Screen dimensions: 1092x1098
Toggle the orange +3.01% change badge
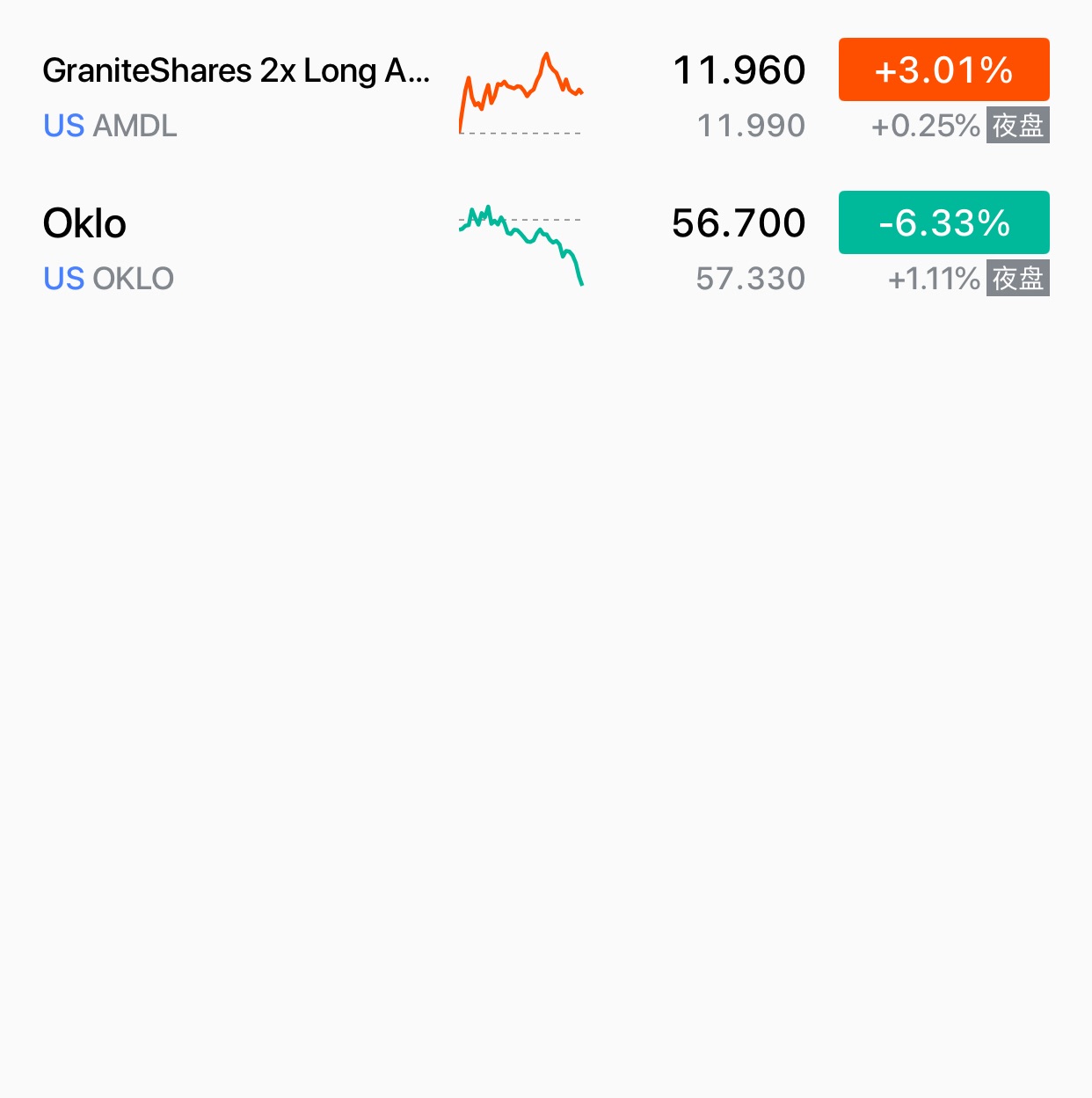click(943, 69)
